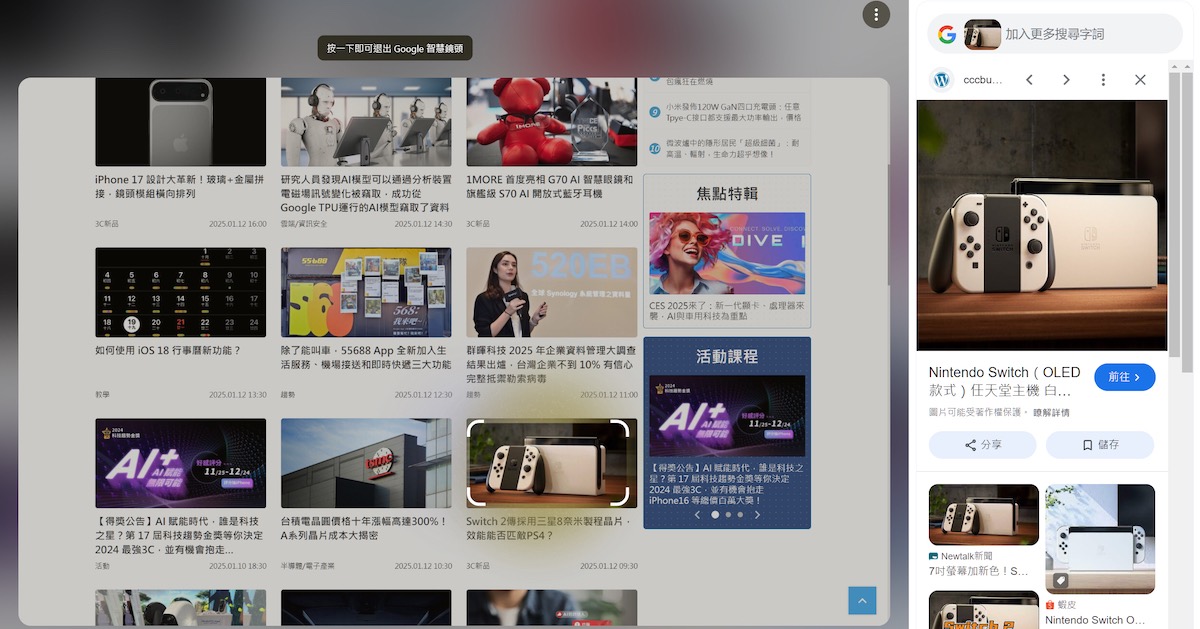Select the first 活動課程 carousel dot
The image size is (1200, 629).
[715, 515]
